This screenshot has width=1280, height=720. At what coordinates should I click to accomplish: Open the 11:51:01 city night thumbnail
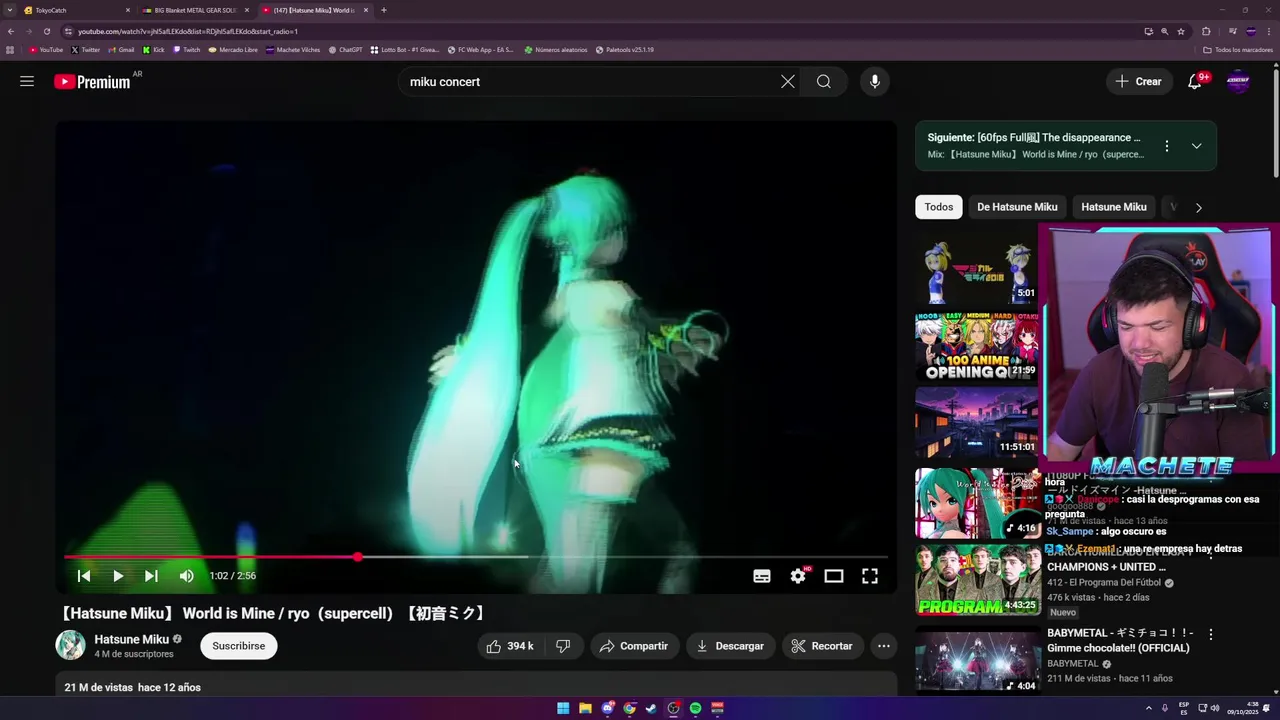(977, 422)
